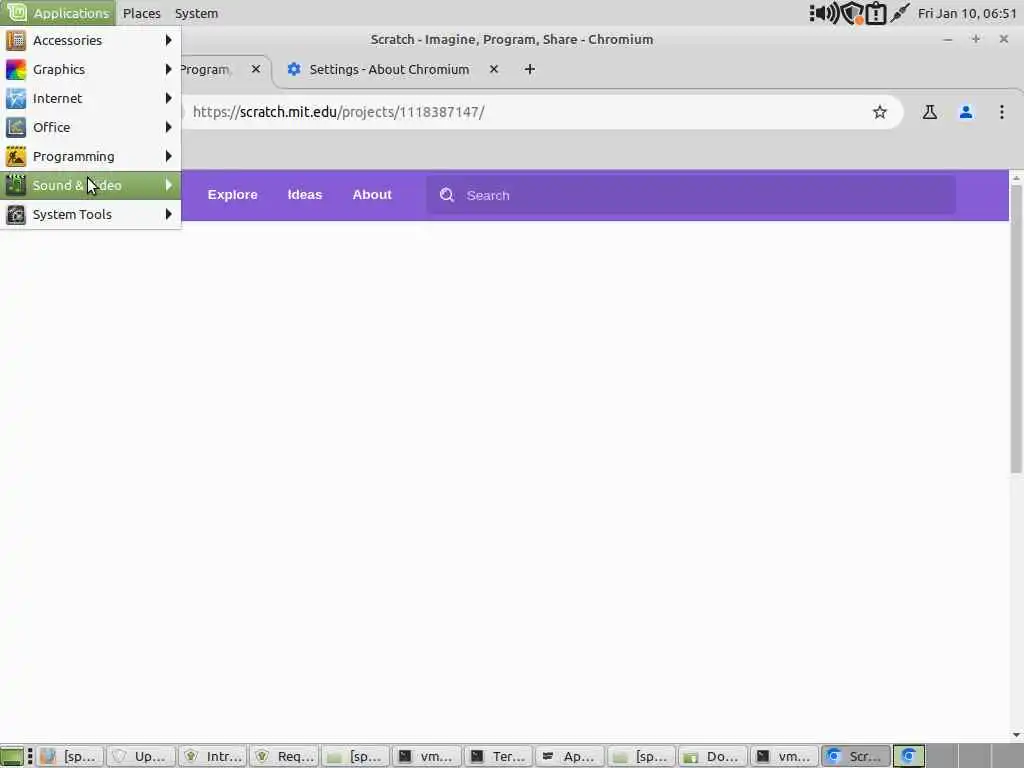
Task: Open the System Tools submenu
Action: [90, 214]
